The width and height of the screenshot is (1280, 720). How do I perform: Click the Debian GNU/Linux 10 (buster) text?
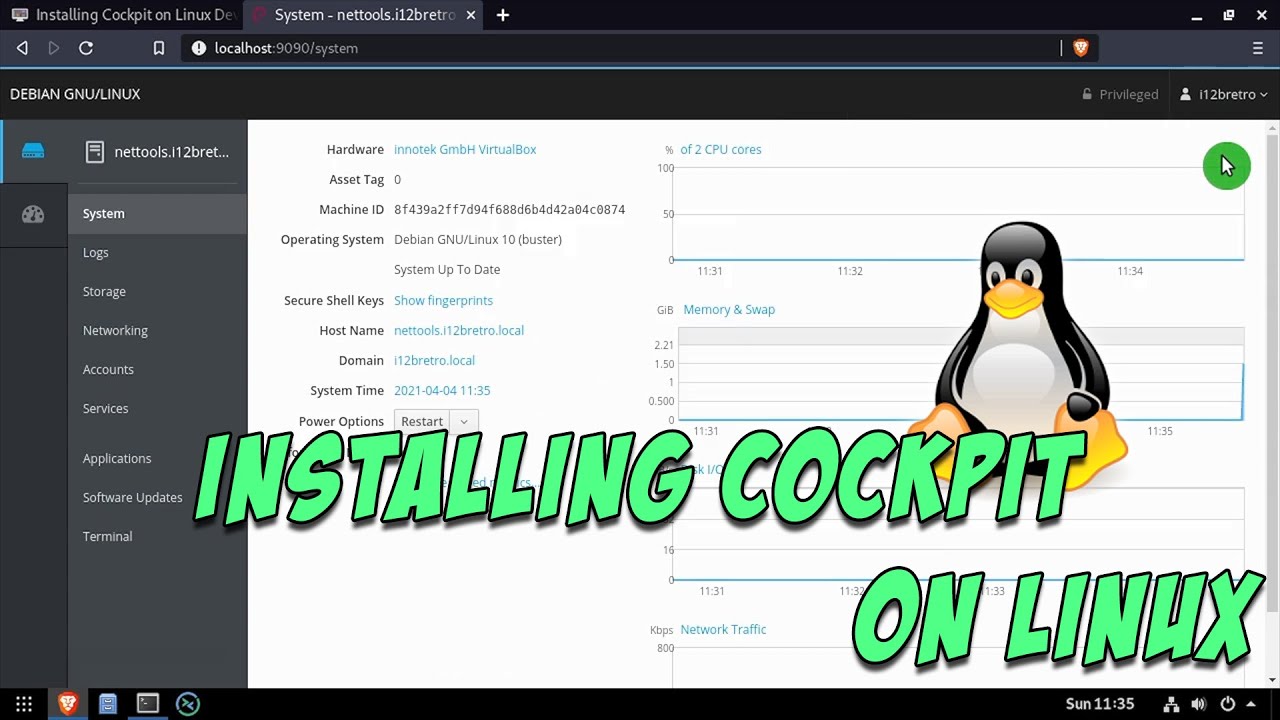(478, 239)
